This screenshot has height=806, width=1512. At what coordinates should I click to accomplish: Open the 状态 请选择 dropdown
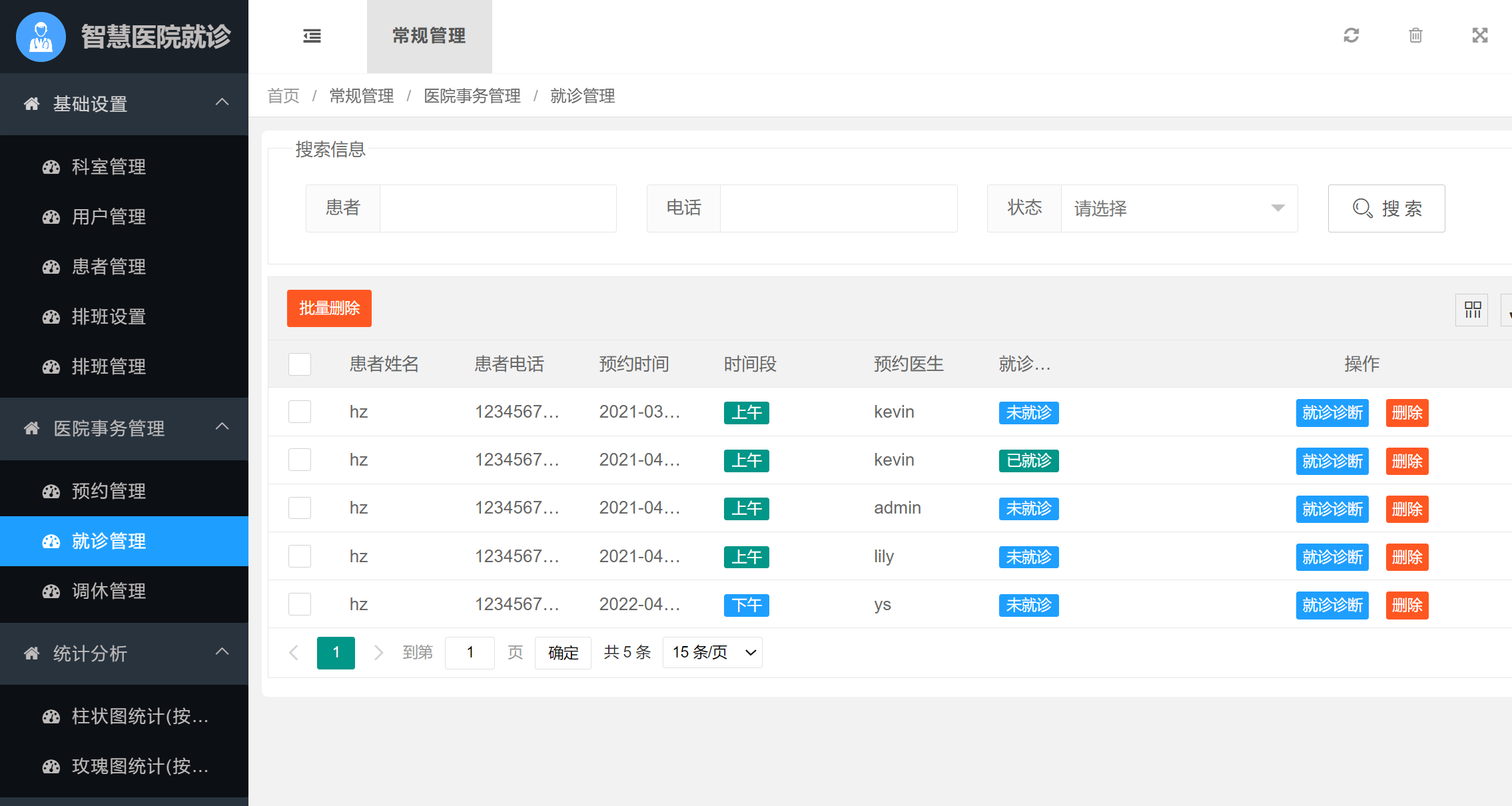point(1179,208)
